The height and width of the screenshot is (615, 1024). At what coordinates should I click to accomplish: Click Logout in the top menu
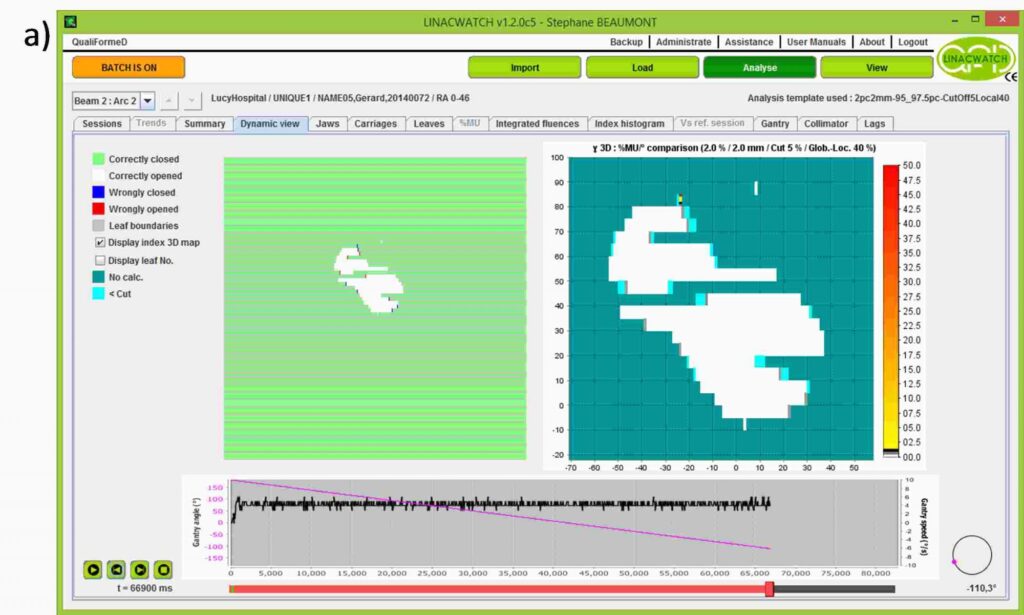pyautogui.click(x=913, y=42)
